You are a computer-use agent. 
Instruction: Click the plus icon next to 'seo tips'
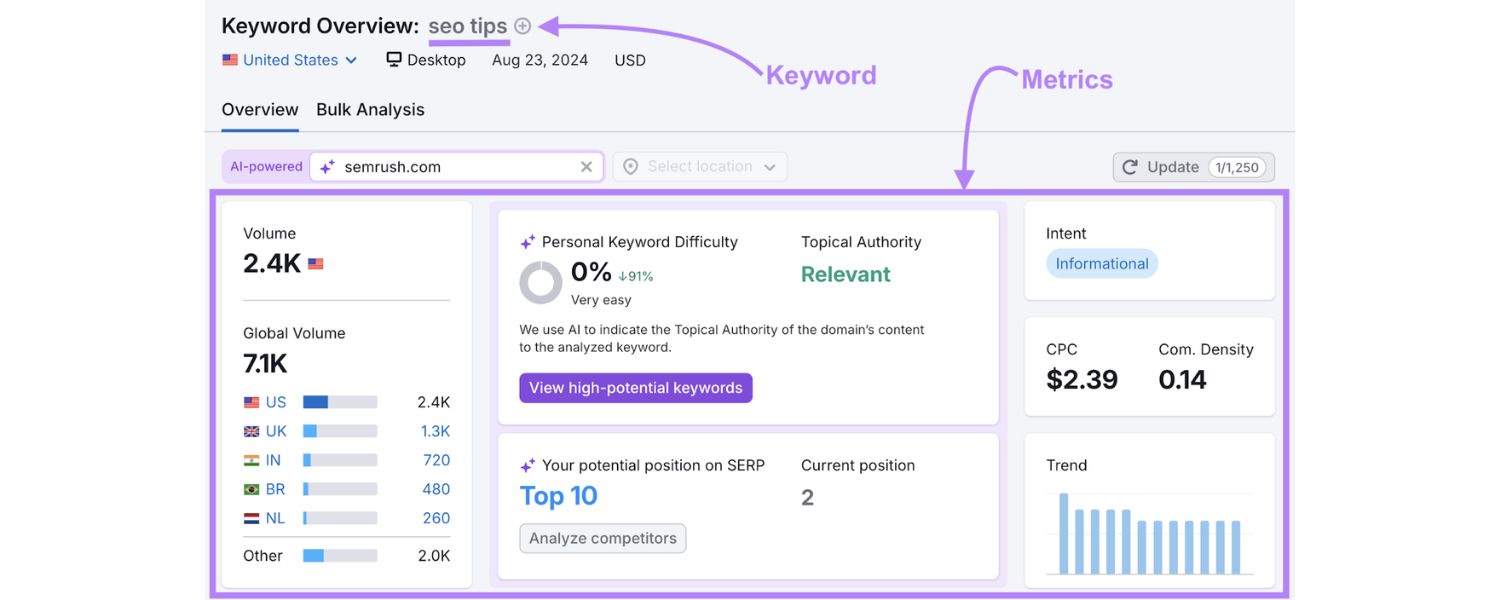tap(522, 26)
